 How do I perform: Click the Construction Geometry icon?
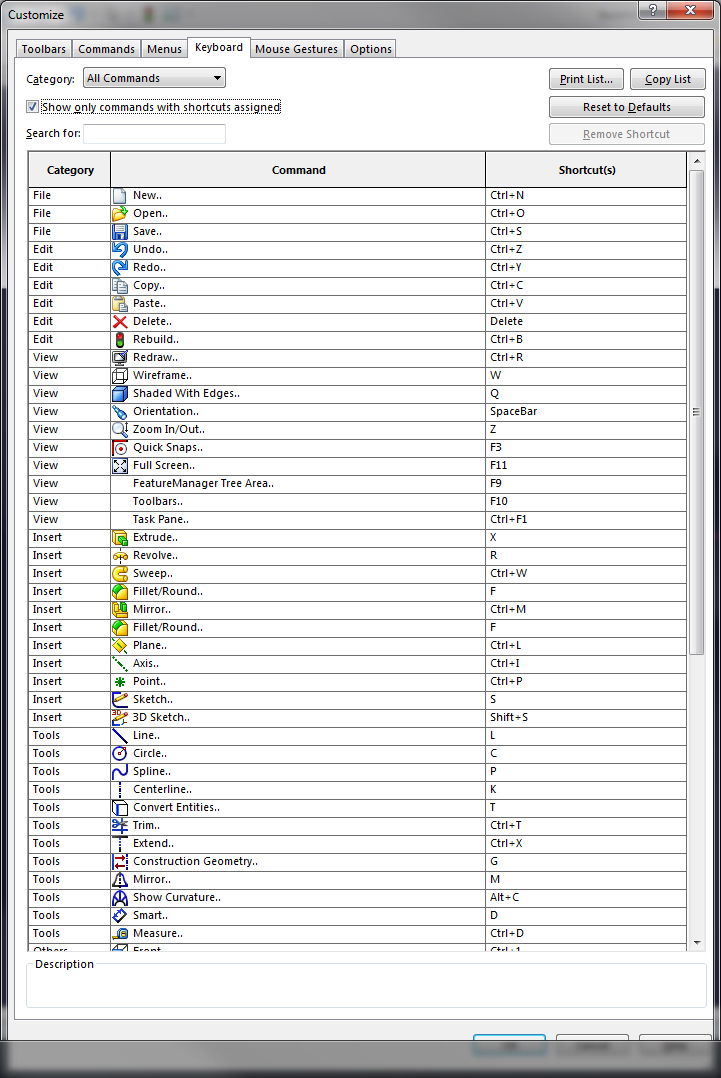[120, 861]
